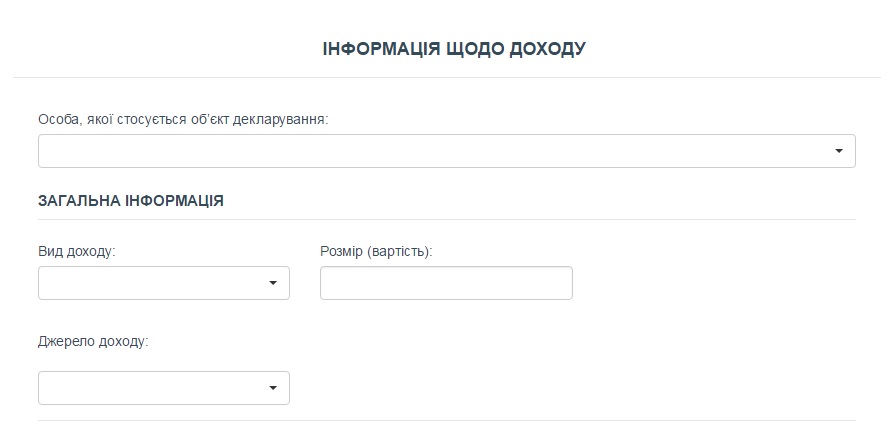Focus the Розмір (вартість) text field
This screenshot has width=895, height=432.
click(446, 283)
